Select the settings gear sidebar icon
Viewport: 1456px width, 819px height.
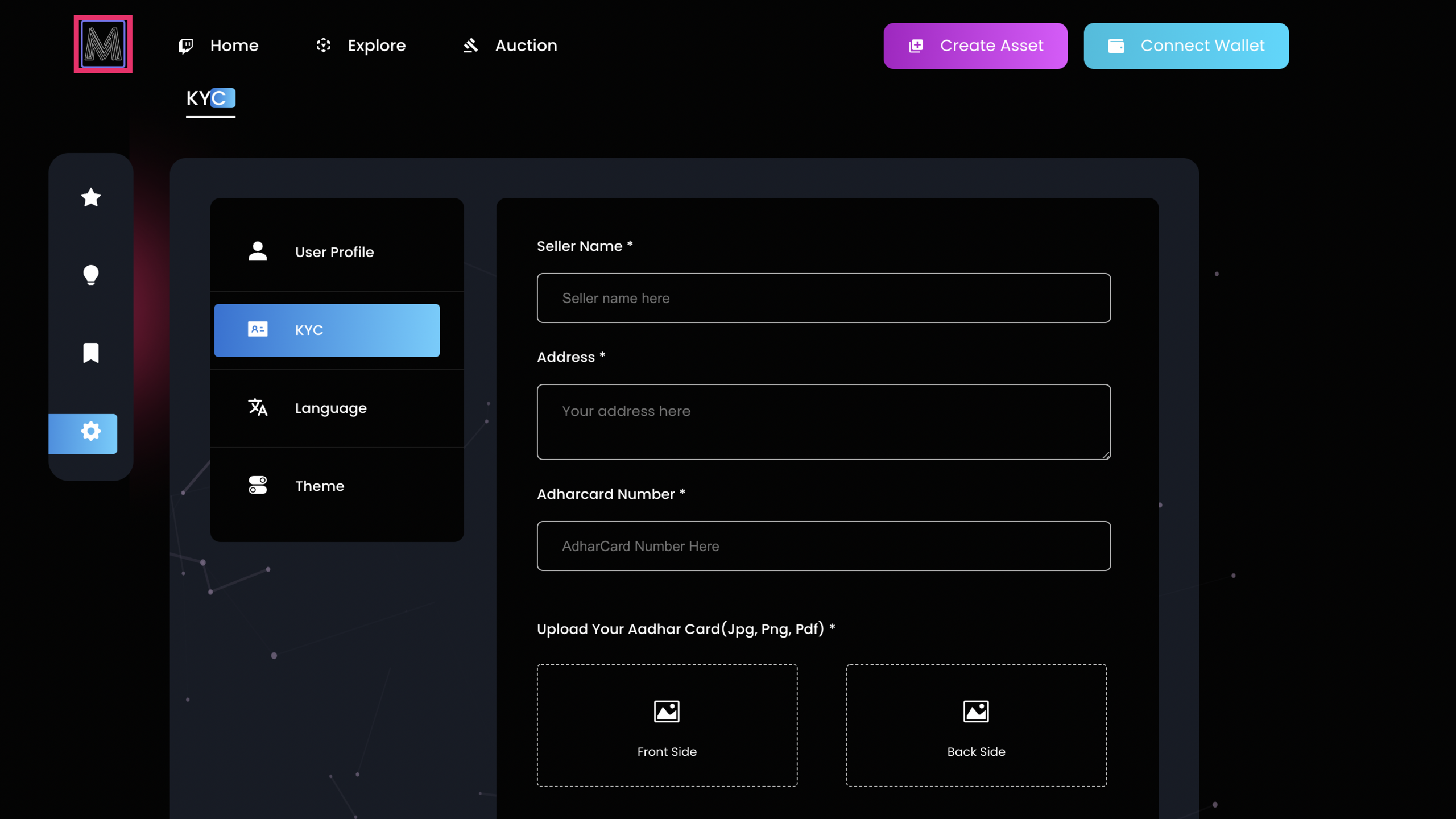point(91,432)
